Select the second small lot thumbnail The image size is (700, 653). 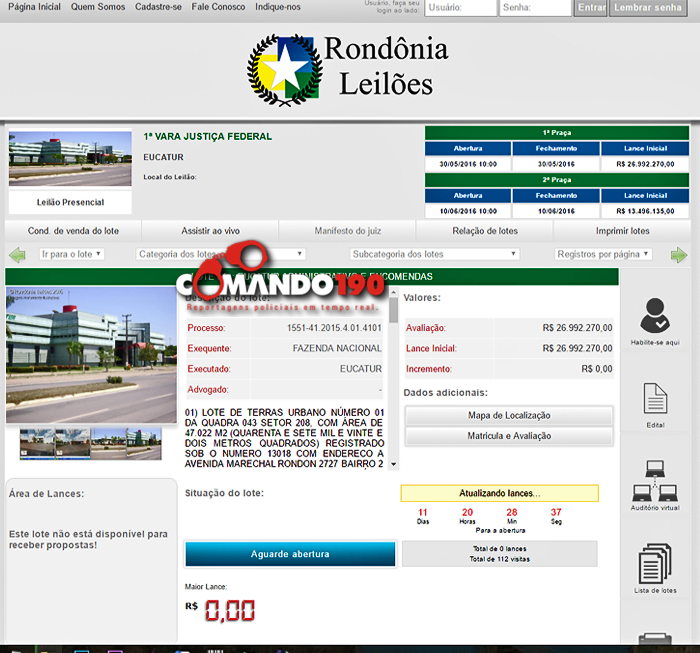pyautogui.click(x=73, y=444)
